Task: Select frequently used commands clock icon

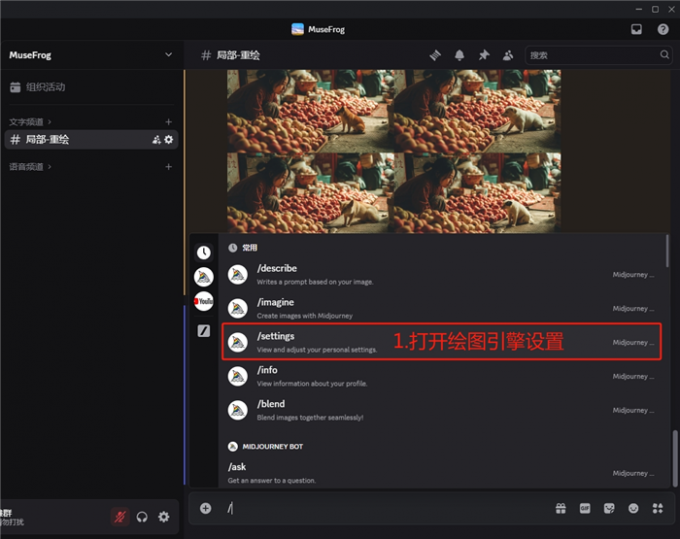Action: pos(203,252)
